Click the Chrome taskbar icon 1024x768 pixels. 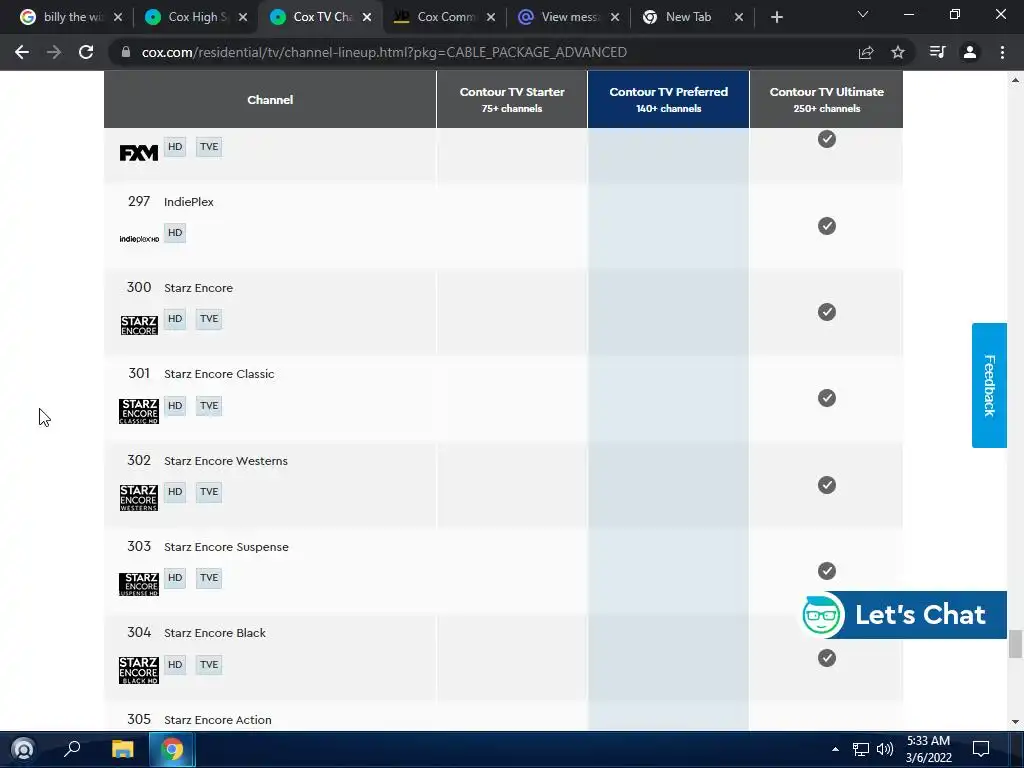tap(172, 749)
